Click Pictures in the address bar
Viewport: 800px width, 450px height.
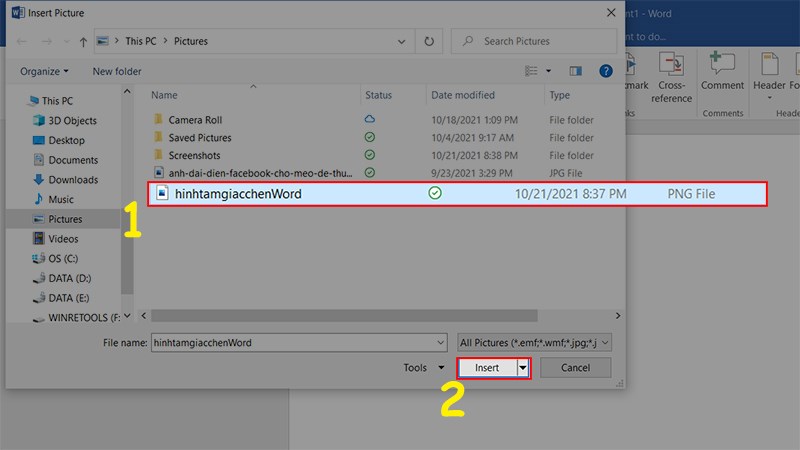[x=191, y=41]
